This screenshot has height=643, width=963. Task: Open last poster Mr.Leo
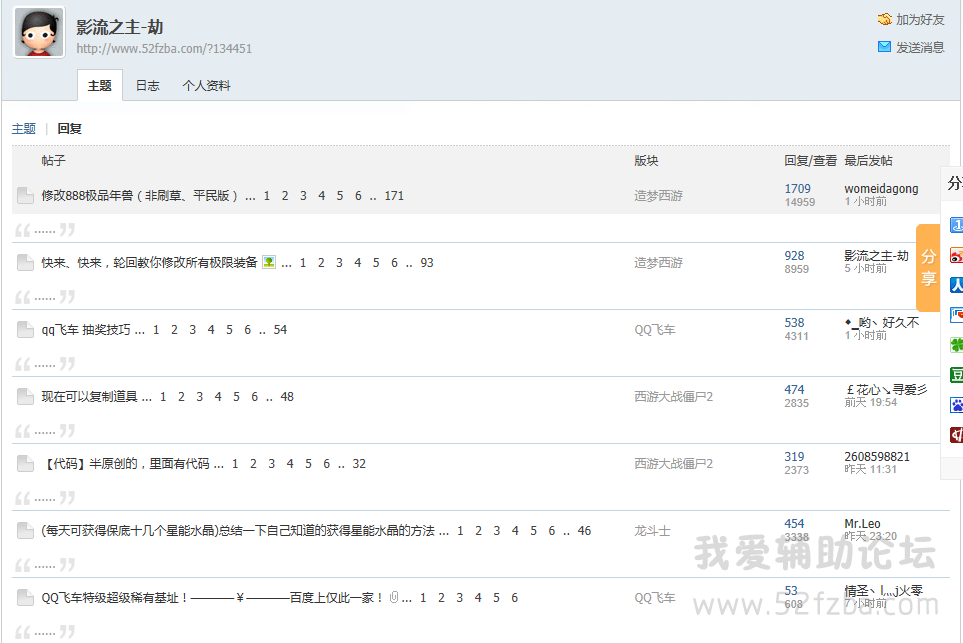coord(862,523)
